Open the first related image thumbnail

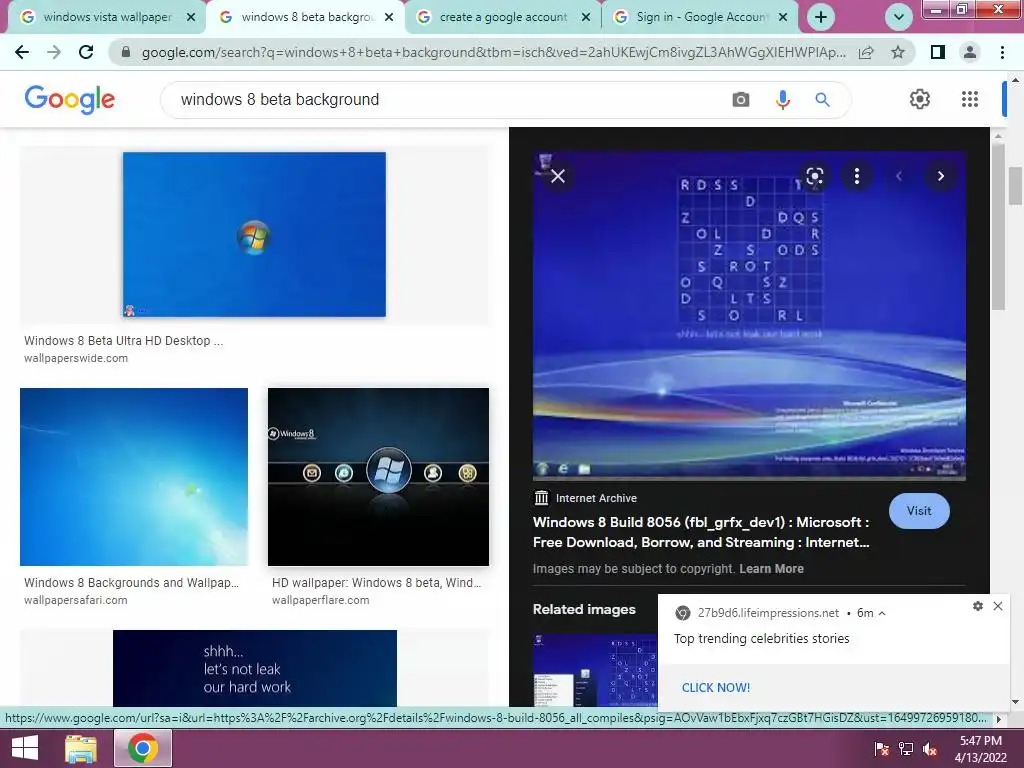point(595,669)
